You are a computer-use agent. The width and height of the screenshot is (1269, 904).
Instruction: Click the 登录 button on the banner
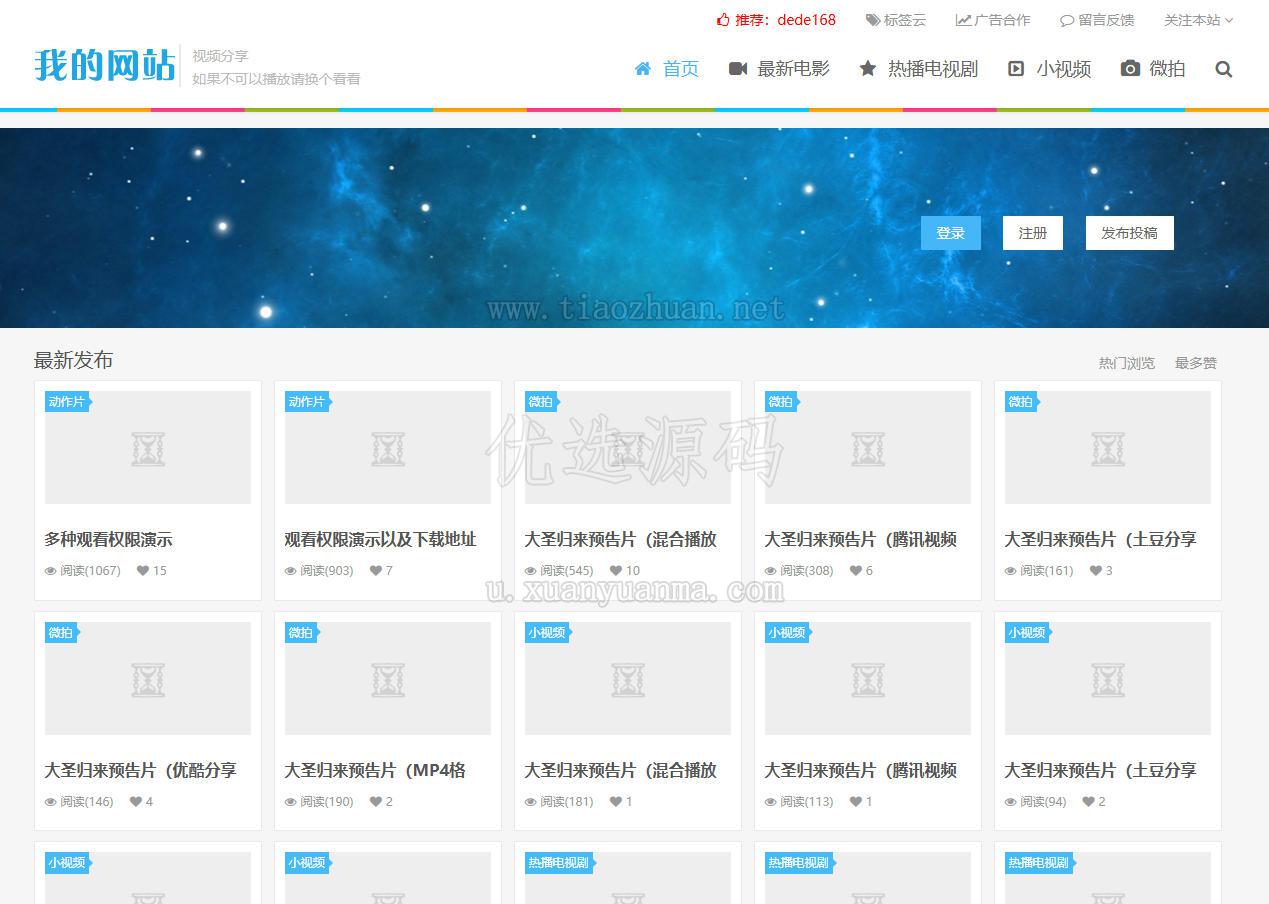pyautogui.click(x=951, y=233)
